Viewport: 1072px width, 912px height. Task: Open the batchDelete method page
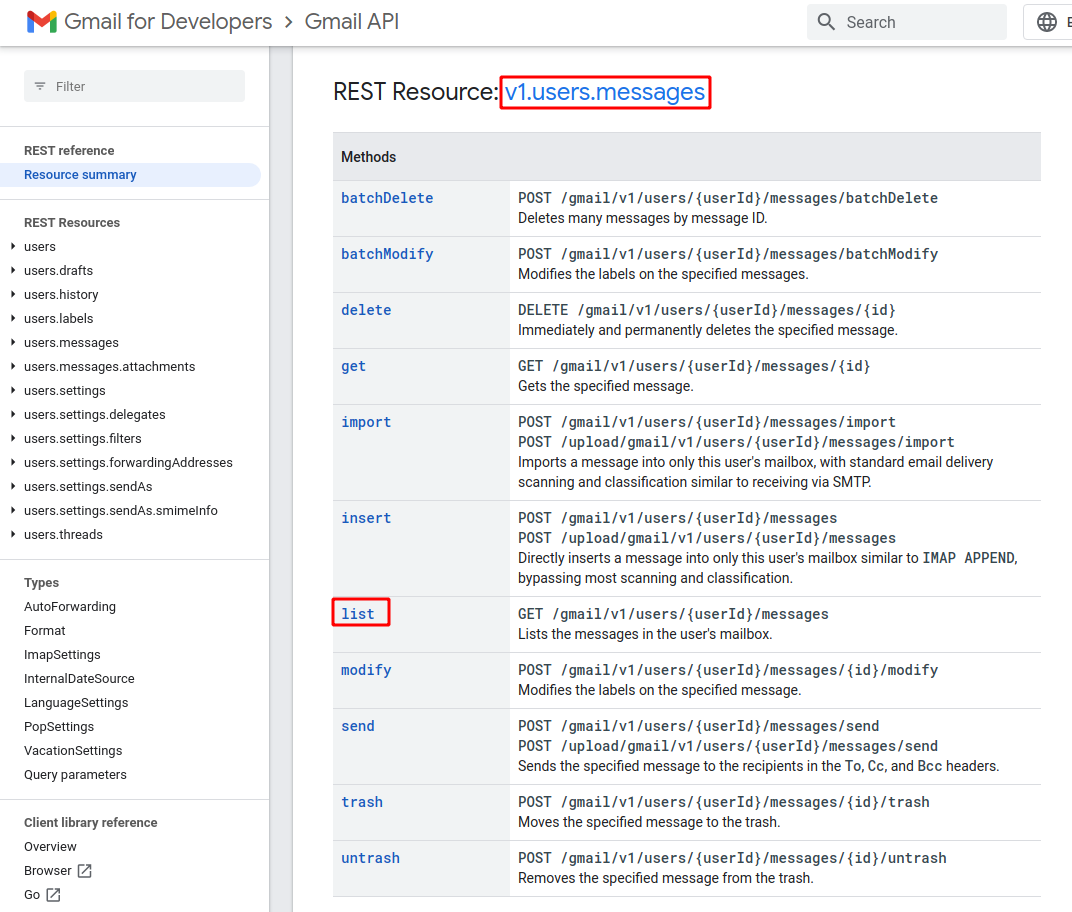click(x=387, y=198)
